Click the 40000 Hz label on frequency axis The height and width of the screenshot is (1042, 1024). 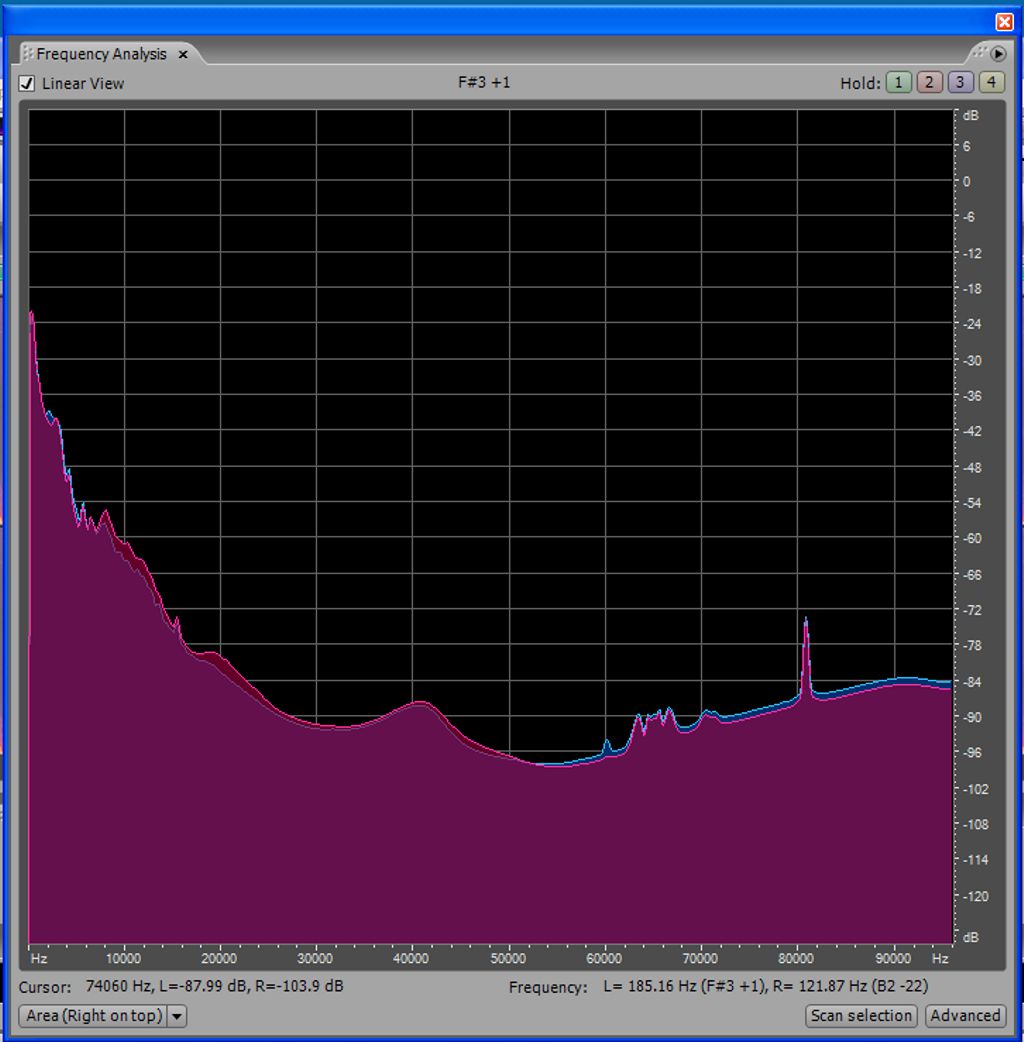coord(411,958)
